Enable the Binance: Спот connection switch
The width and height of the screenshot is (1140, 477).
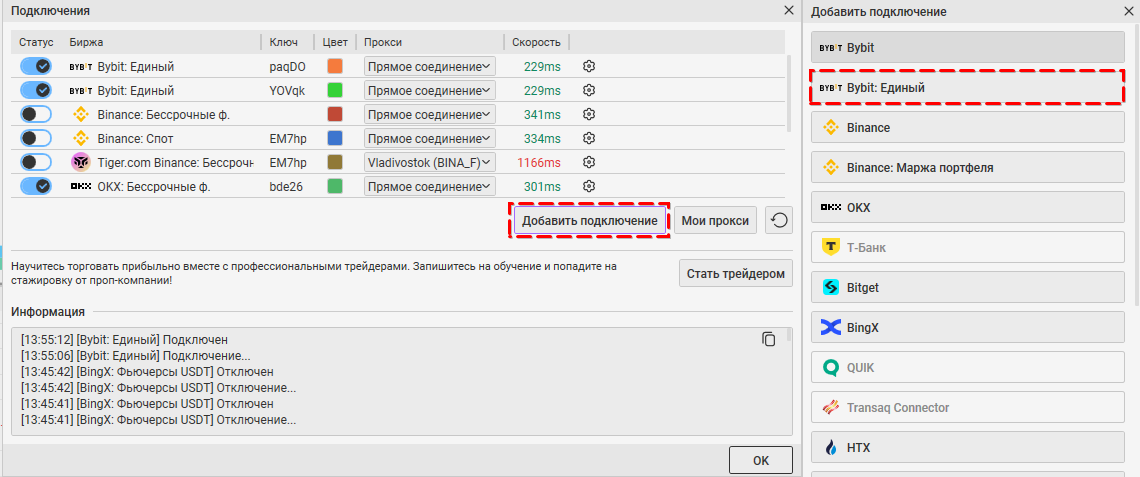[x=36, y=138]
